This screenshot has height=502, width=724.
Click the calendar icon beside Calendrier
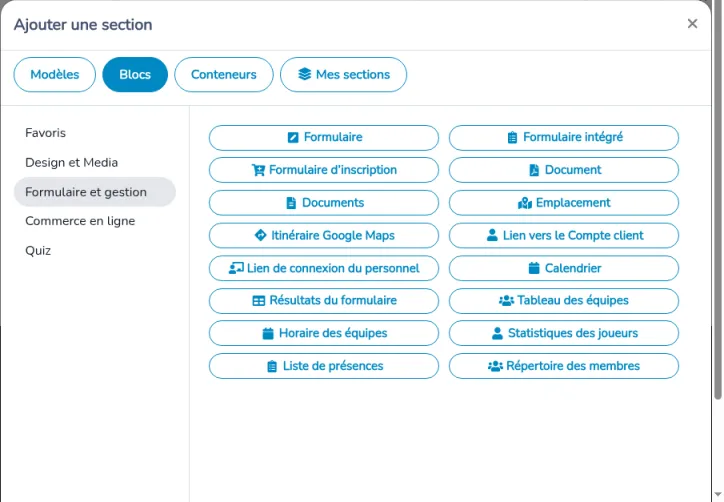534,268
